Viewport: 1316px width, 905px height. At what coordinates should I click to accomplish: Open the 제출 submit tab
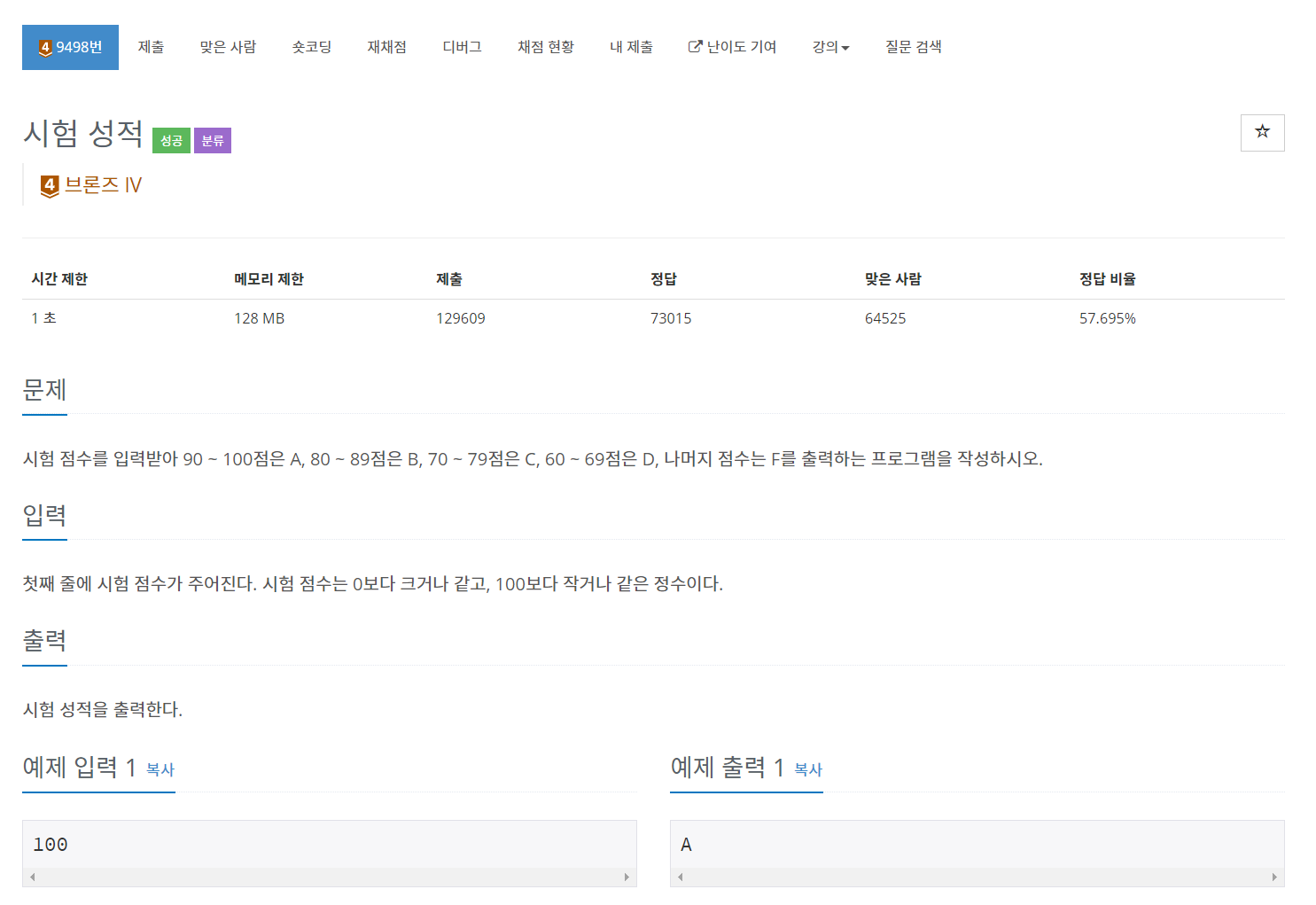point(152,47)
